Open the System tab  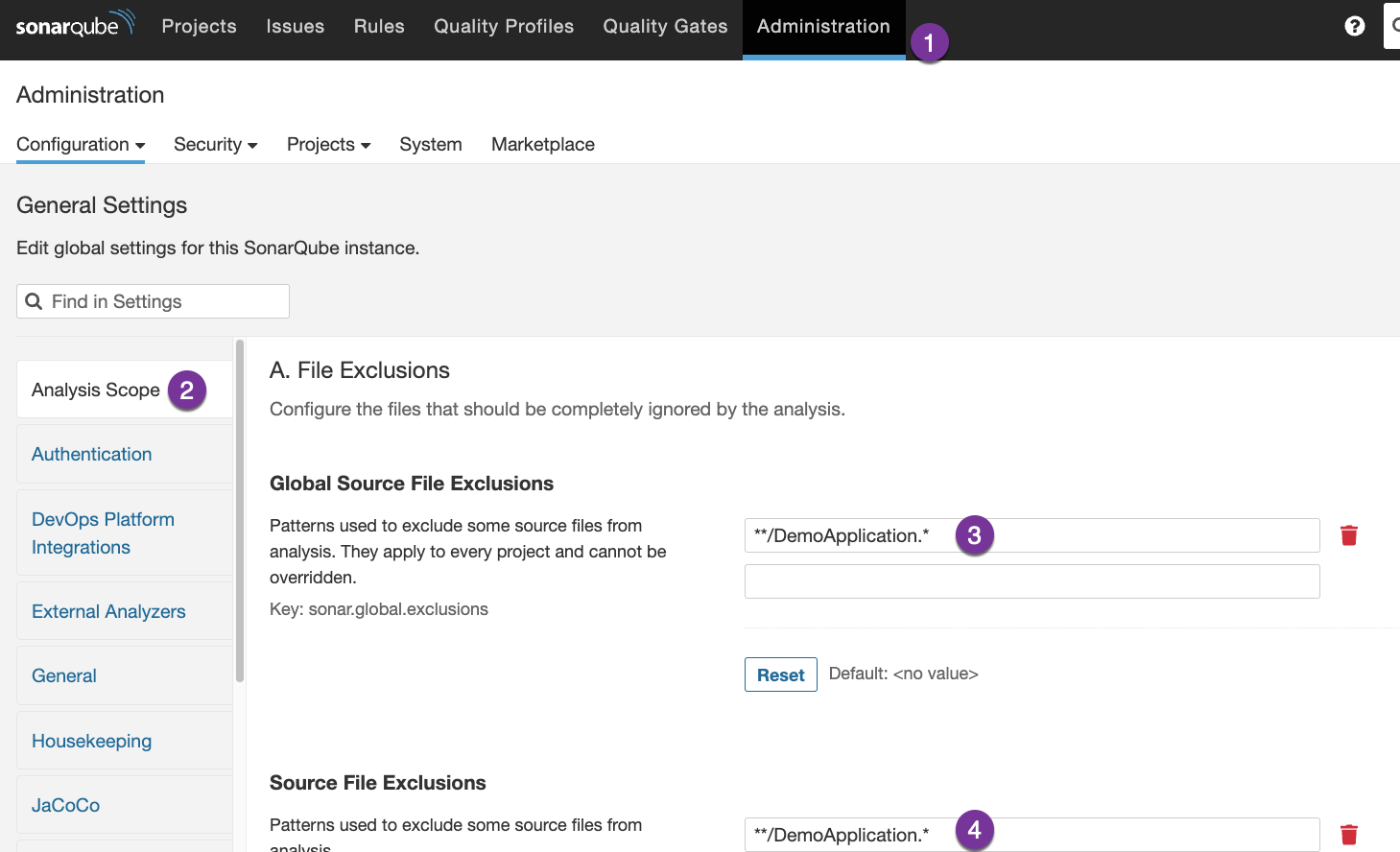[x=431, y=144]
